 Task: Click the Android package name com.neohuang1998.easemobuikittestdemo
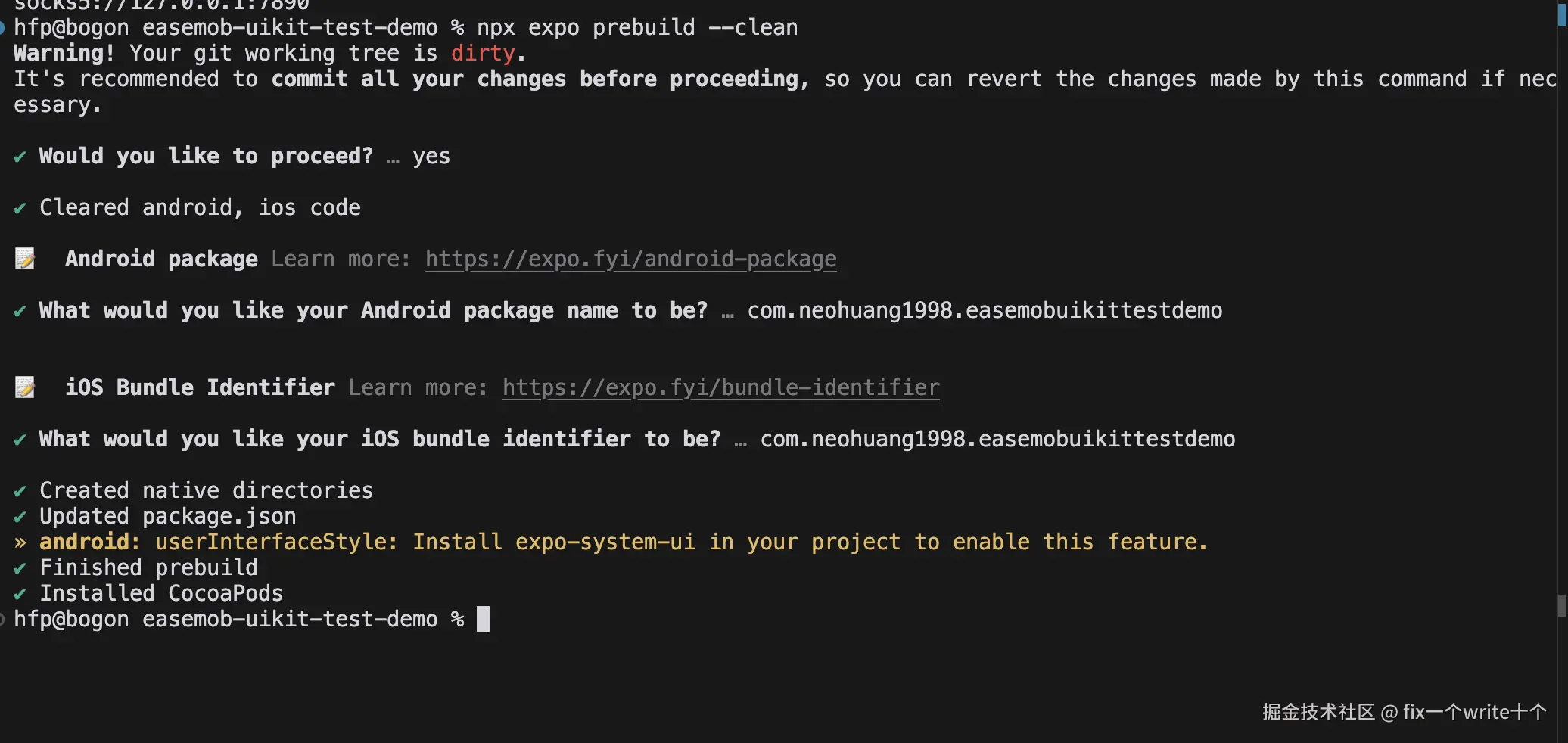(985, 311)
